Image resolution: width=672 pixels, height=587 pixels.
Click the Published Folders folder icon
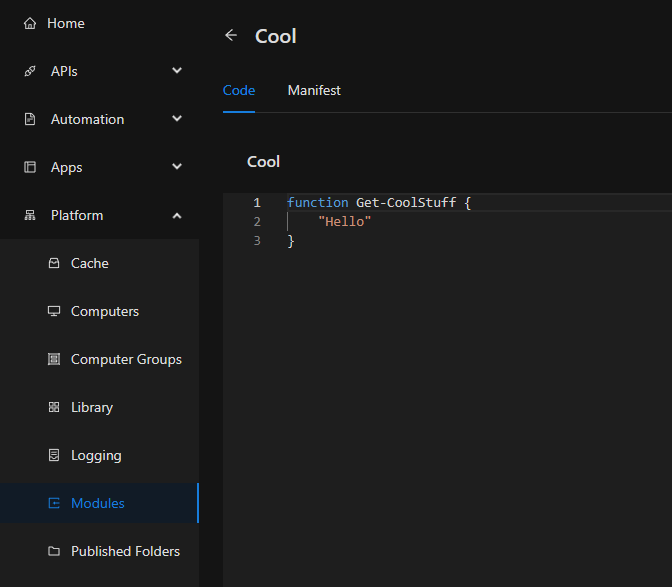click(x=54, y=551)
